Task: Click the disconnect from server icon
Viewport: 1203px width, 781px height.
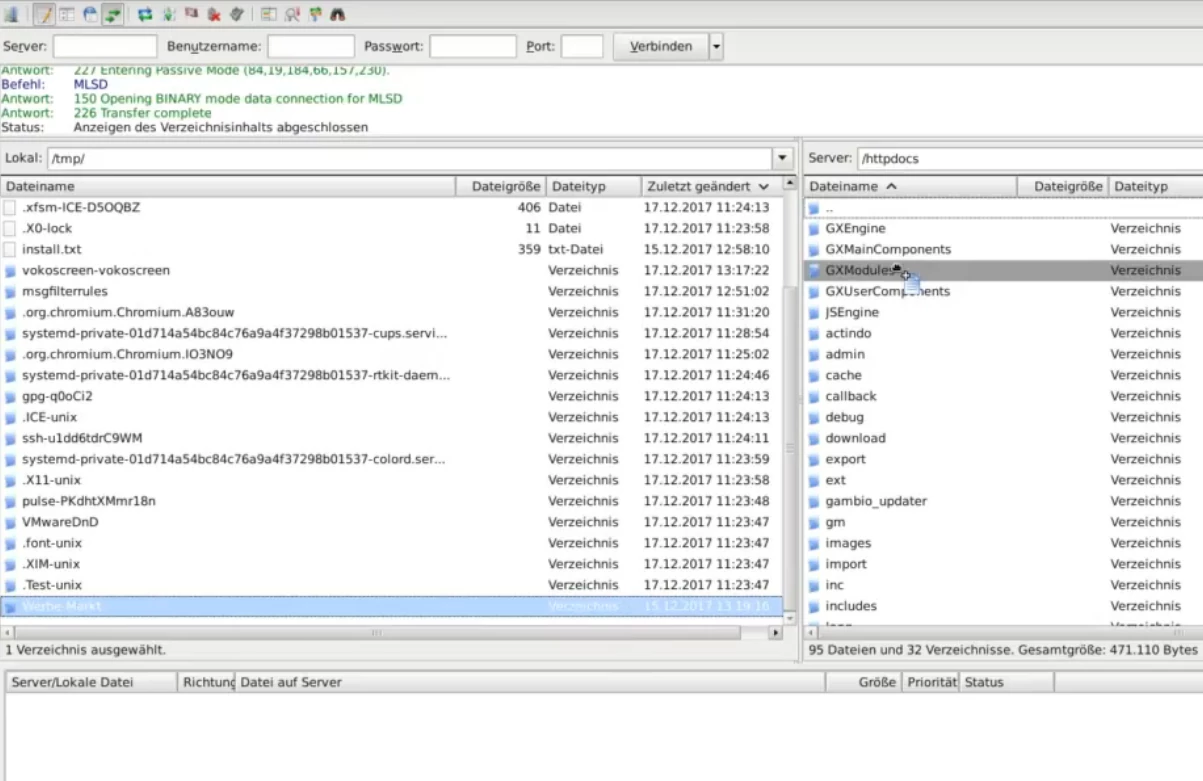Action: (x=214, y=14)
